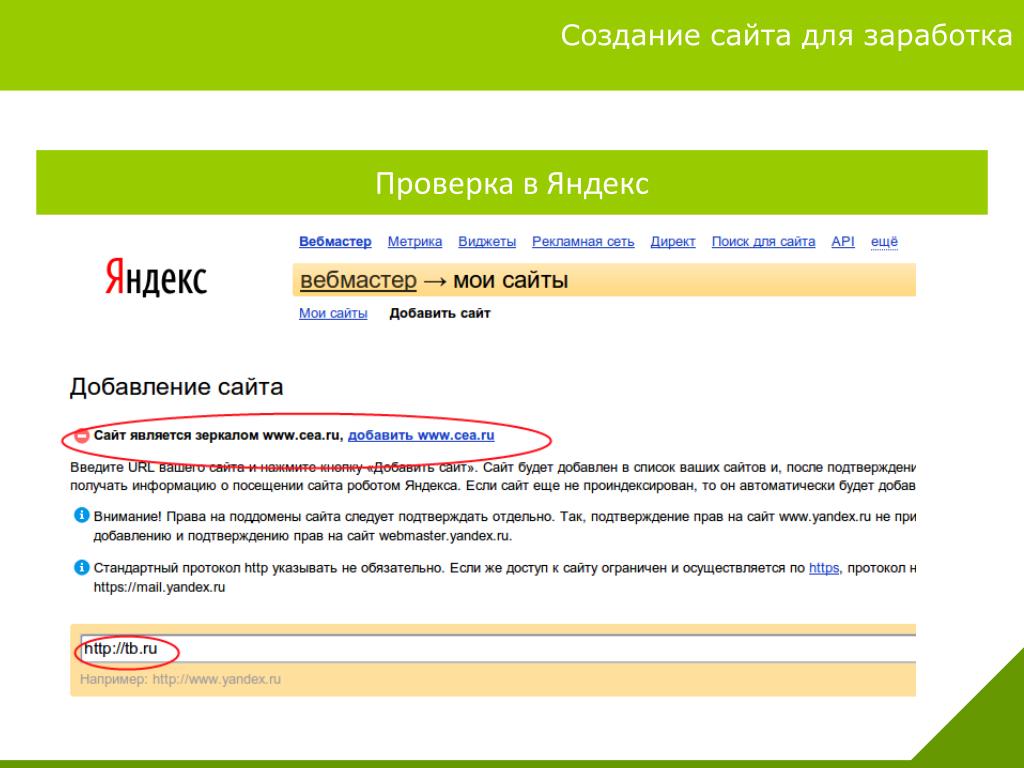Viewport: 1024px width, 768px height.
Task: Expand the ещё menu
Action: 884,242
